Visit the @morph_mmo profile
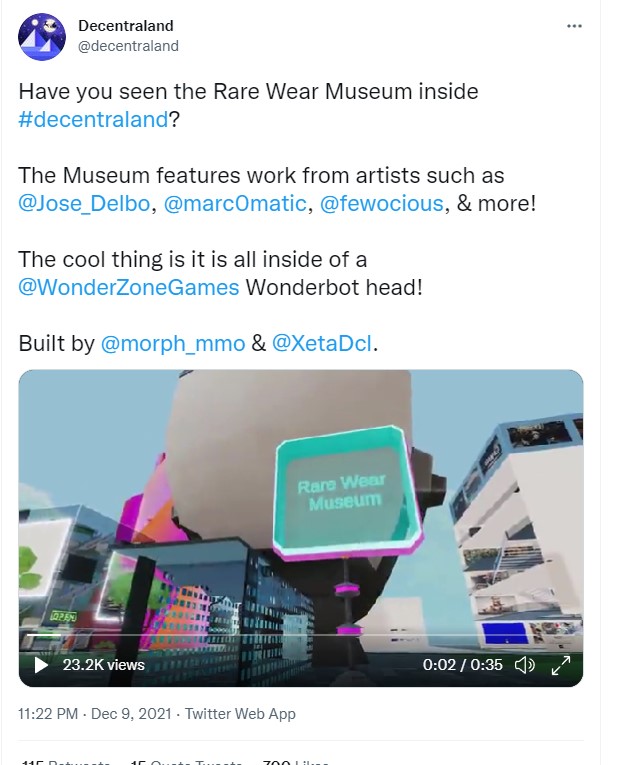 coord(173,343)
